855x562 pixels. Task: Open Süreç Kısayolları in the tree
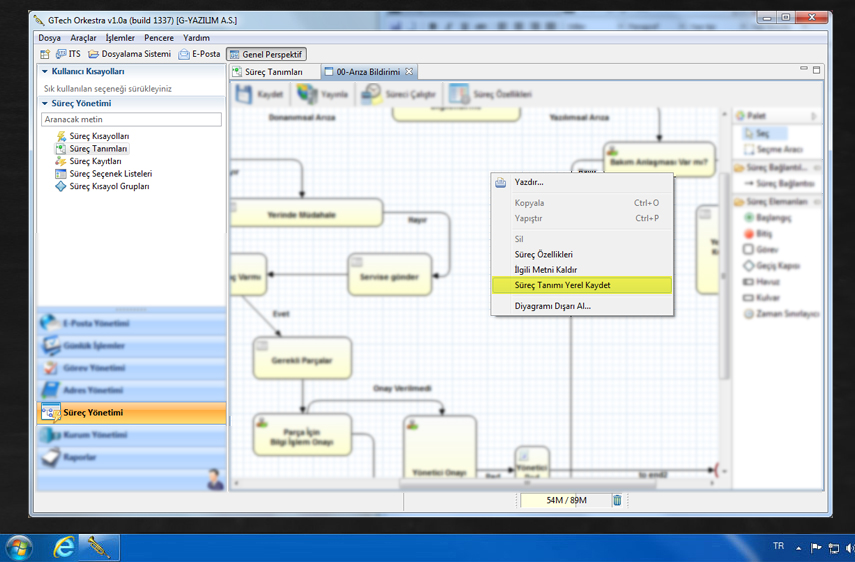98,136
